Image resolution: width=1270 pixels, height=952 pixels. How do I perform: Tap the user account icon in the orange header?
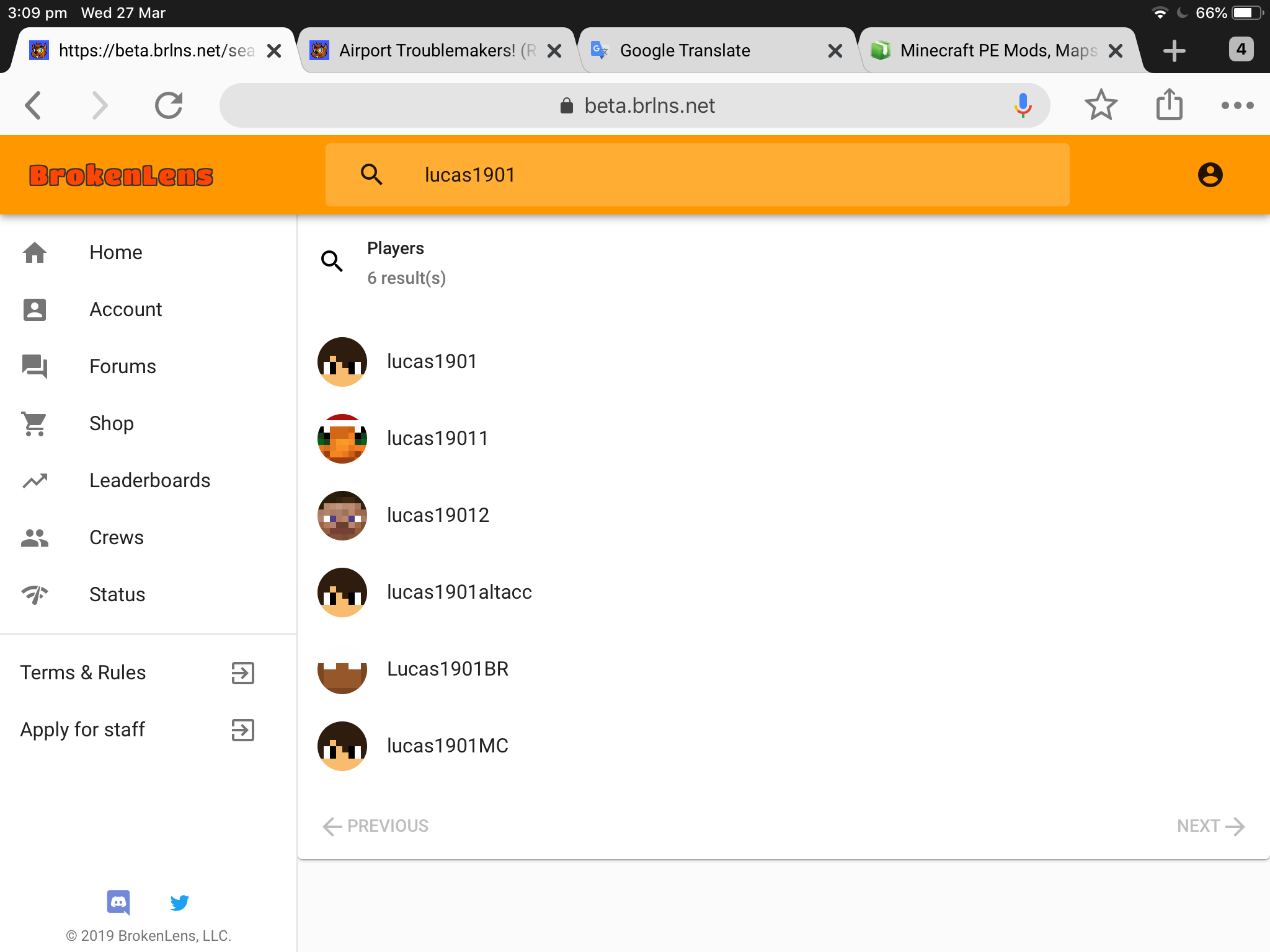click(1210, 175)
